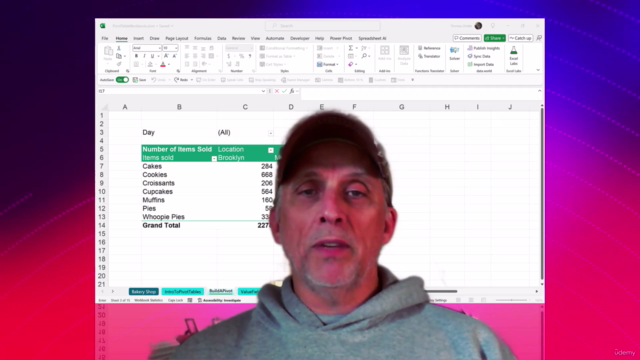
Task: Switch to the Insert ribbon tab
Action: (138, 38)
